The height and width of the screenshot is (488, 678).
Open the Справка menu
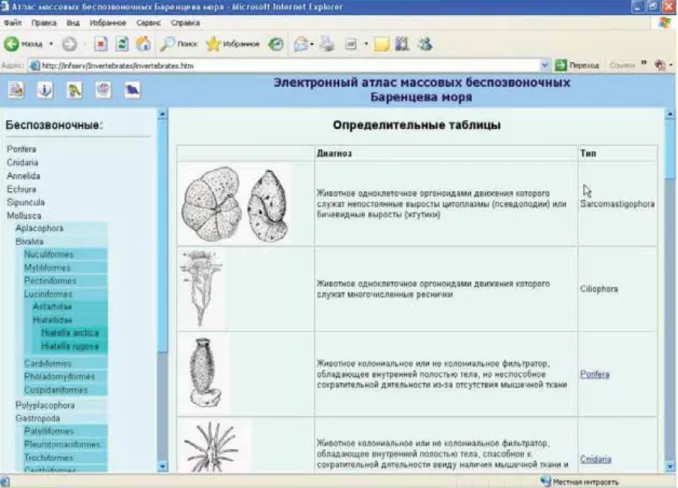[185, 23]
